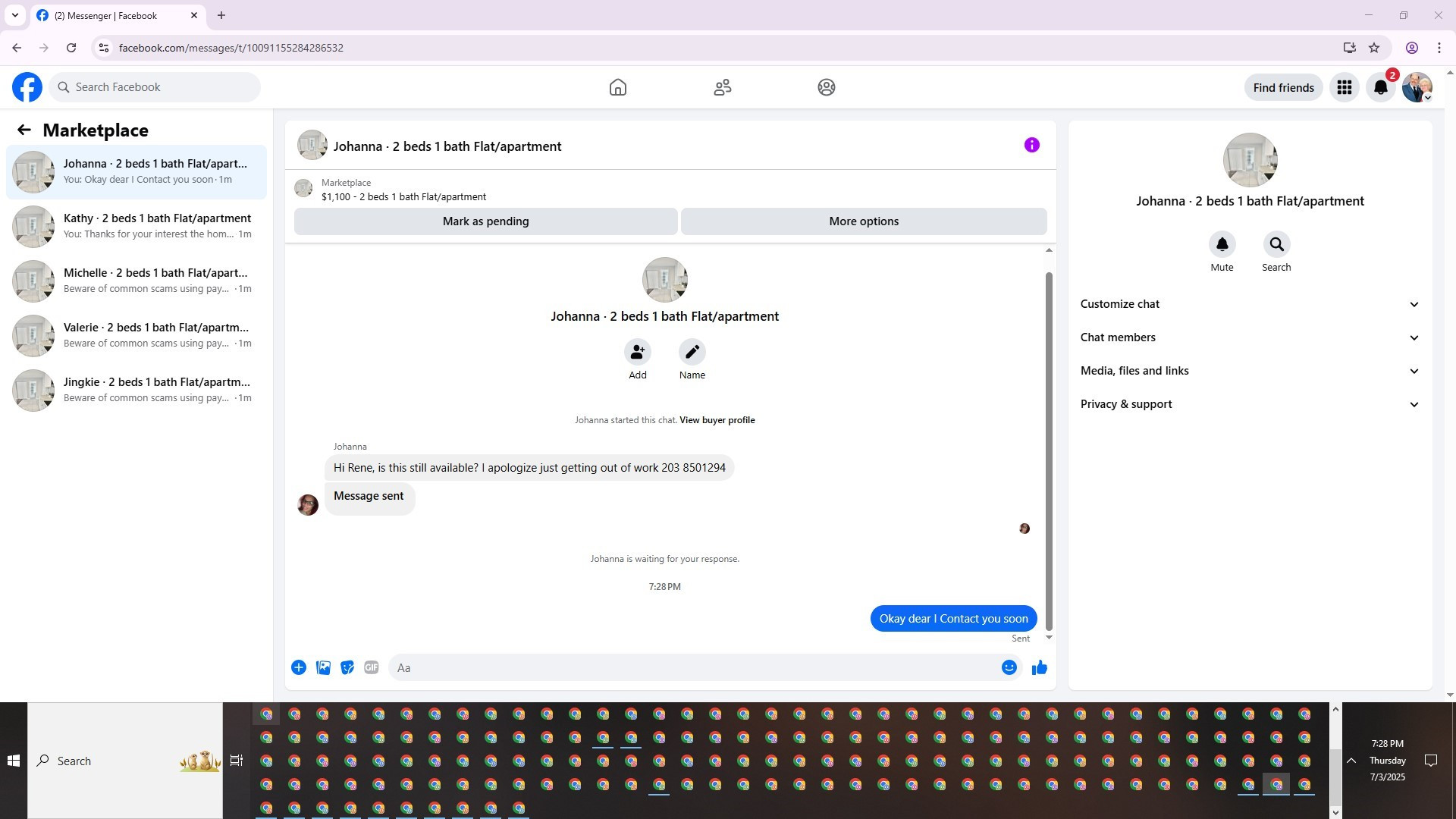
Task: Open the emoji picker in message box
Action: (1009, 667)
